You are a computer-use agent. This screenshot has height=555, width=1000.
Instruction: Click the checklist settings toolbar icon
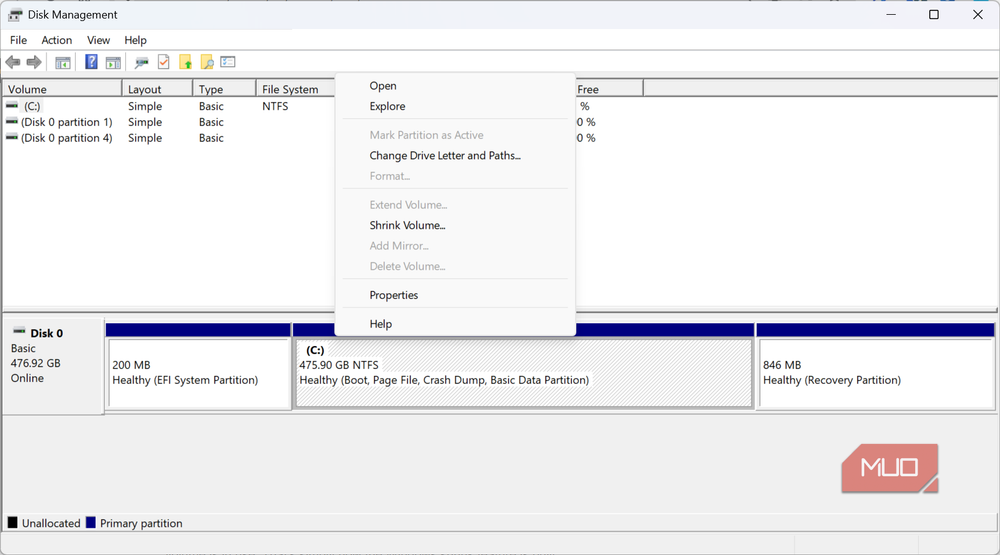tap(228, 62)
